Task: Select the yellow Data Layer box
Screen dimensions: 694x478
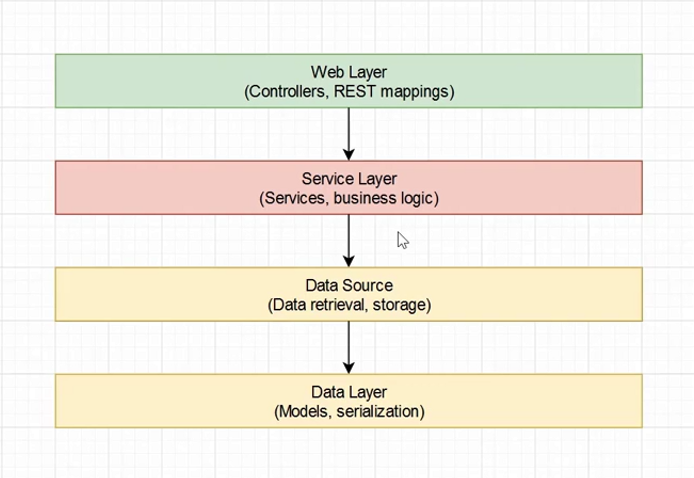Action: 150,401
